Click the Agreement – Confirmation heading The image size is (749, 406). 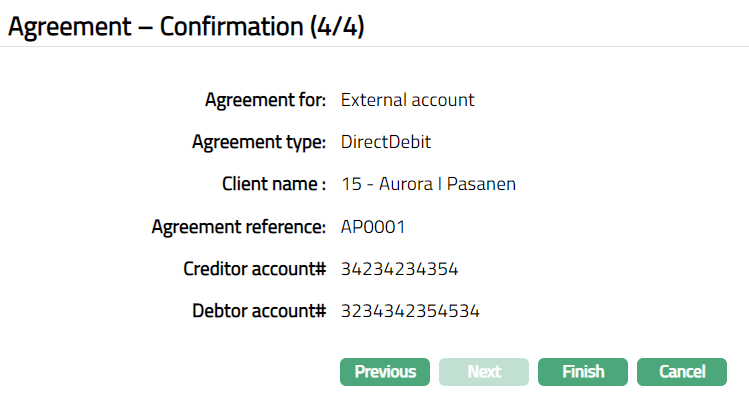point(150,26)
